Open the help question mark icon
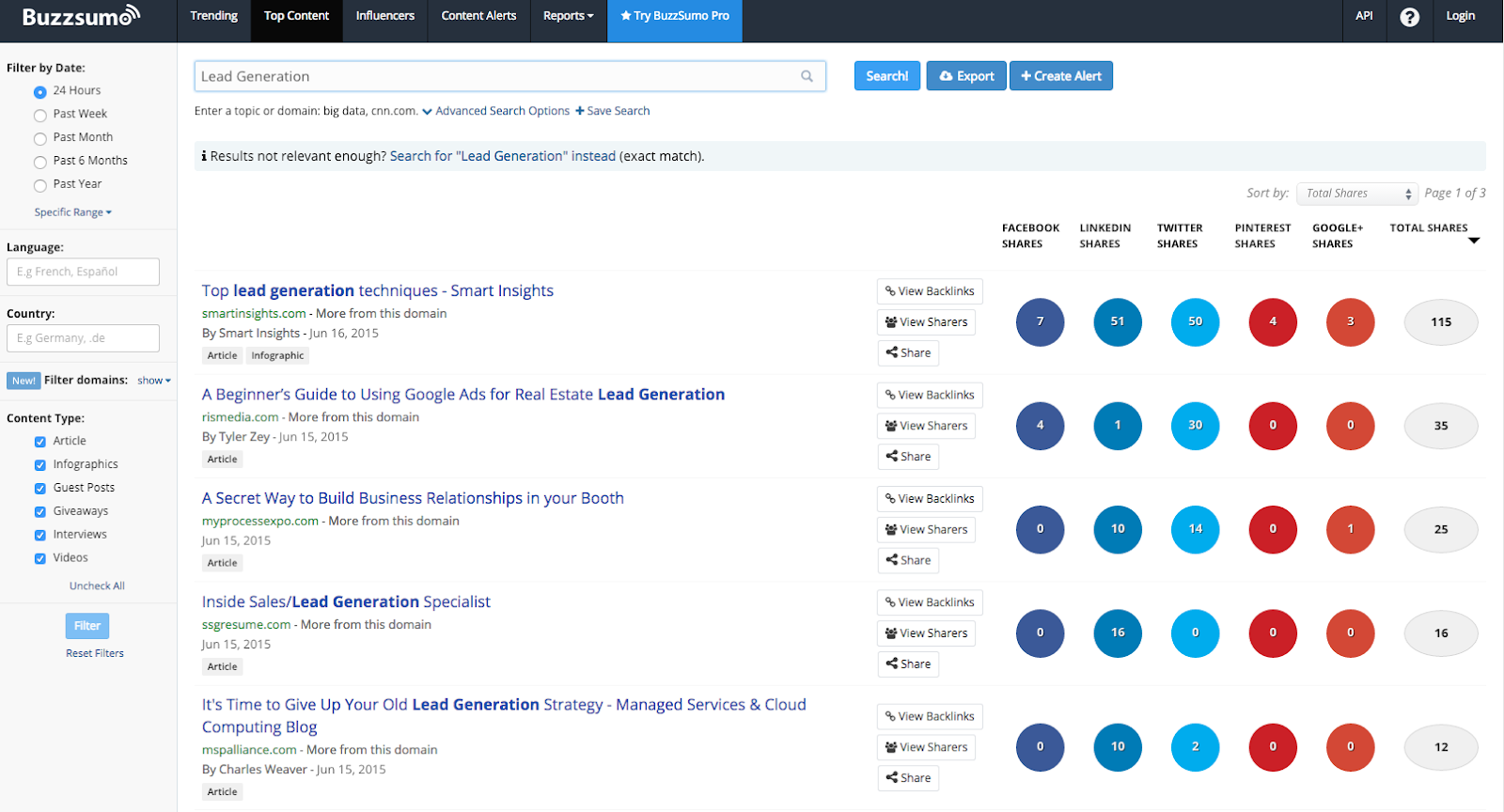 (x=1409, y=17)
